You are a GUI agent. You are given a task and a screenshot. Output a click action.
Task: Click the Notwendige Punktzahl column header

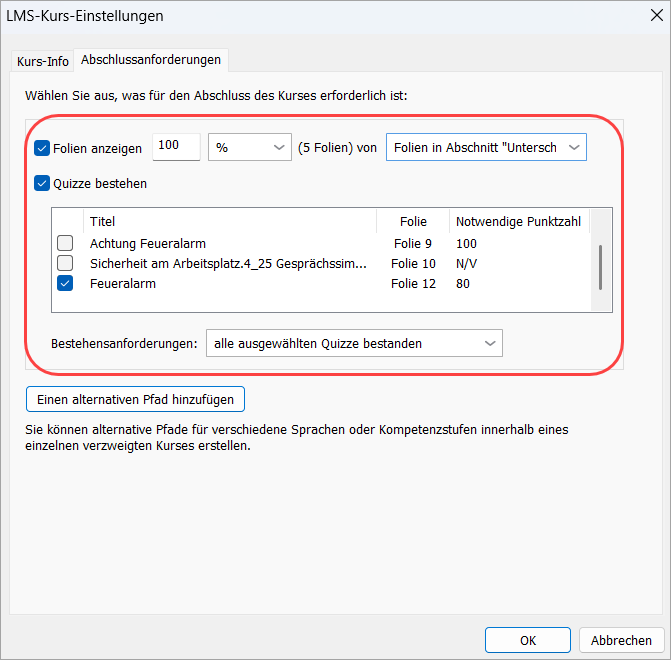tap(518, 221)
